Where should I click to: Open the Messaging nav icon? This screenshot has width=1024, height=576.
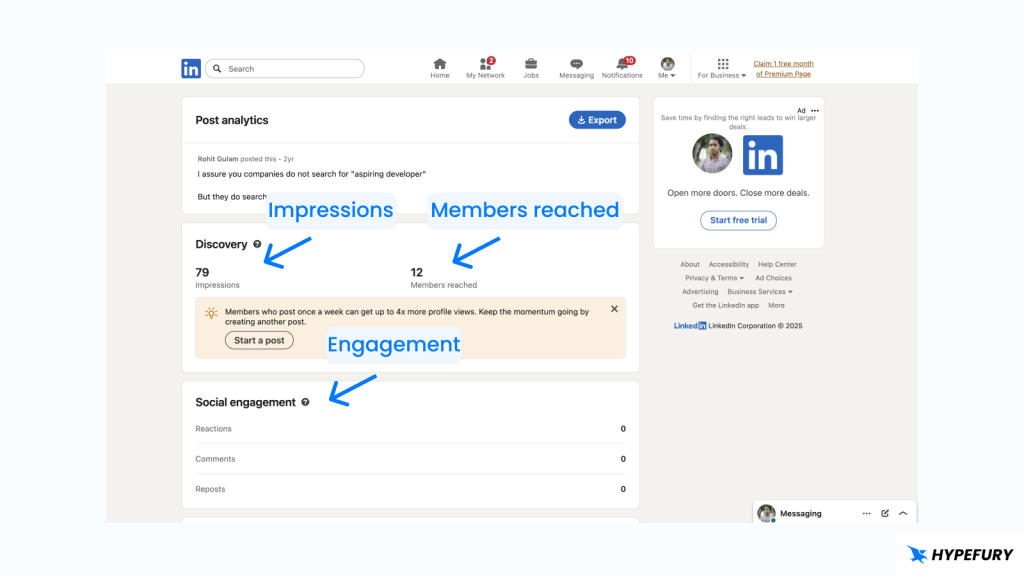tap(576, 64)
